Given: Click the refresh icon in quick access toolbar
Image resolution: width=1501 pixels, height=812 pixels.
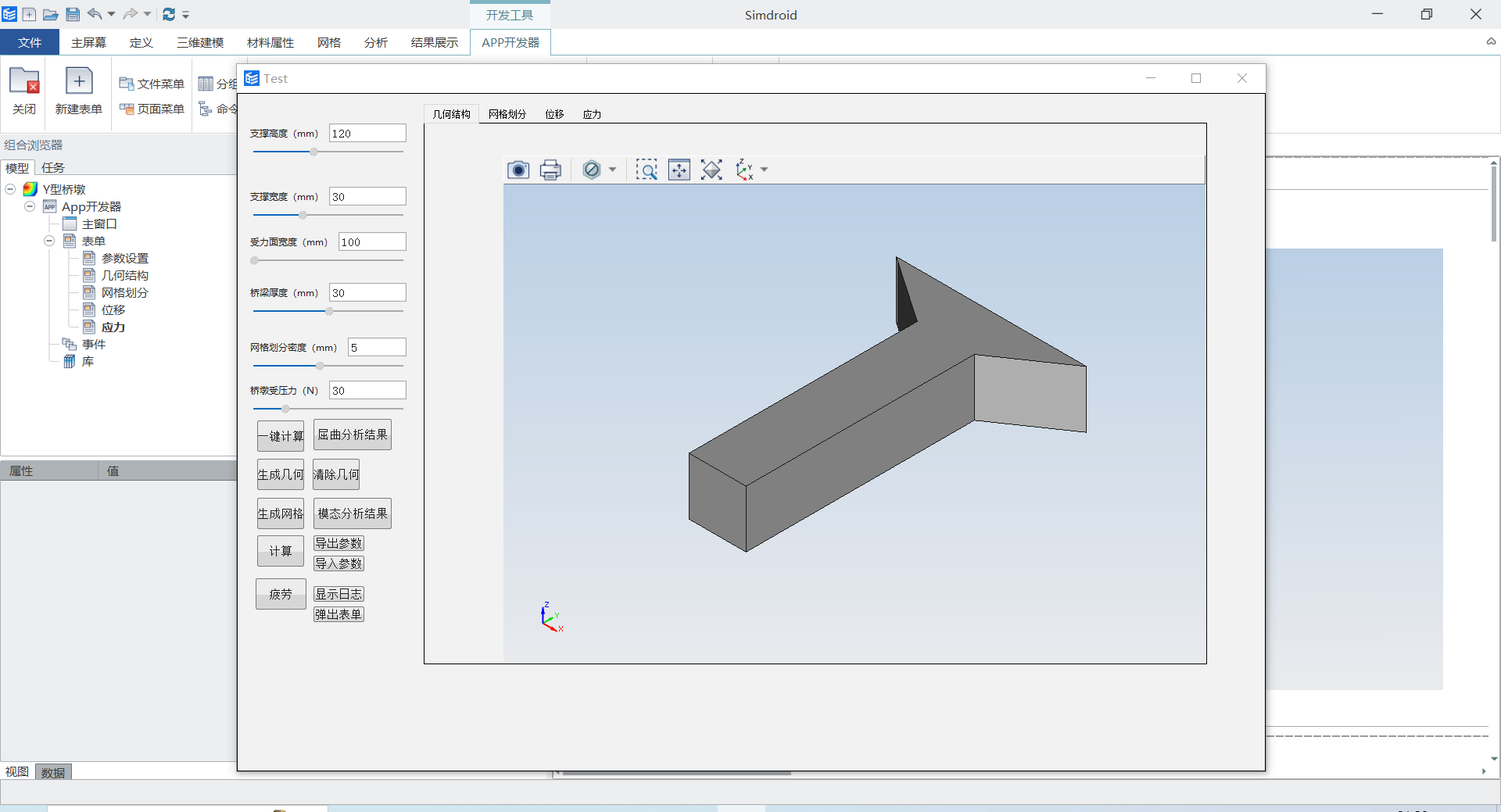Looking at the screenshot, I should click(x=168, y=14).
